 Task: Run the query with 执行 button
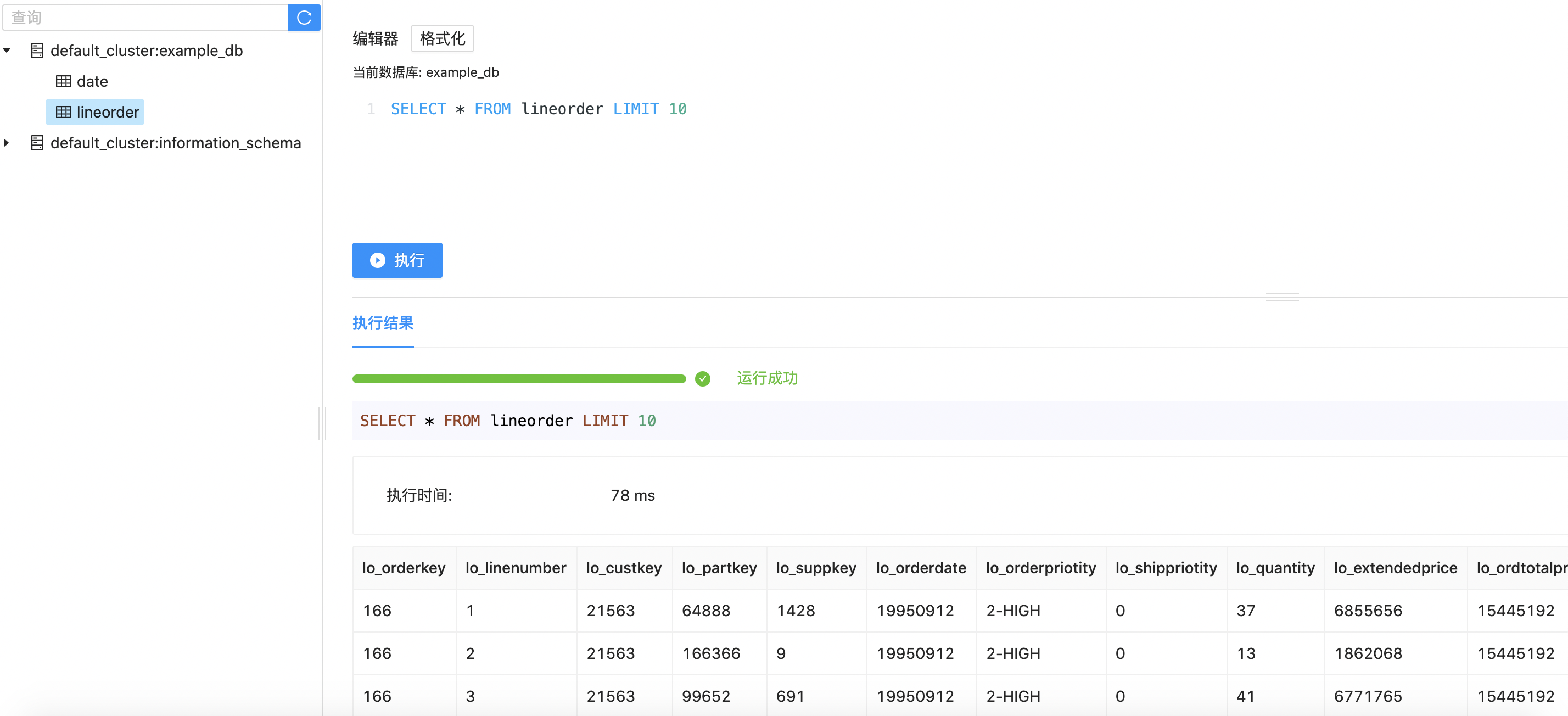pyautogui.click(x=397, y=261)
